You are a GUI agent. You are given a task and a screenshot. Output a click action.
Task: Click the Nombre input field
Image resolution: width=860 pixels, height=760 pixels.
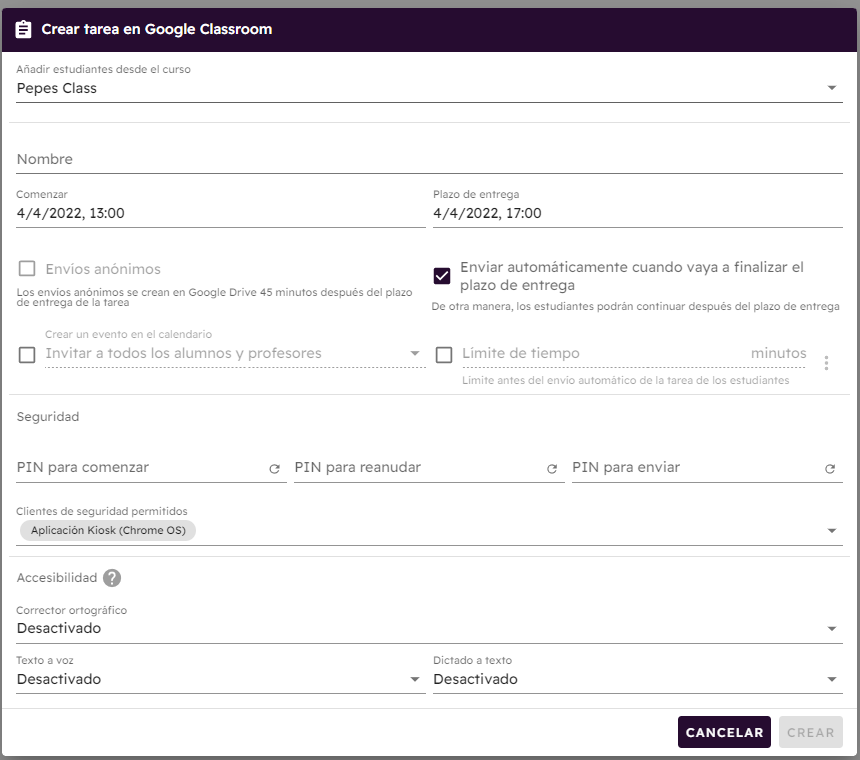[x=429, y=160]
